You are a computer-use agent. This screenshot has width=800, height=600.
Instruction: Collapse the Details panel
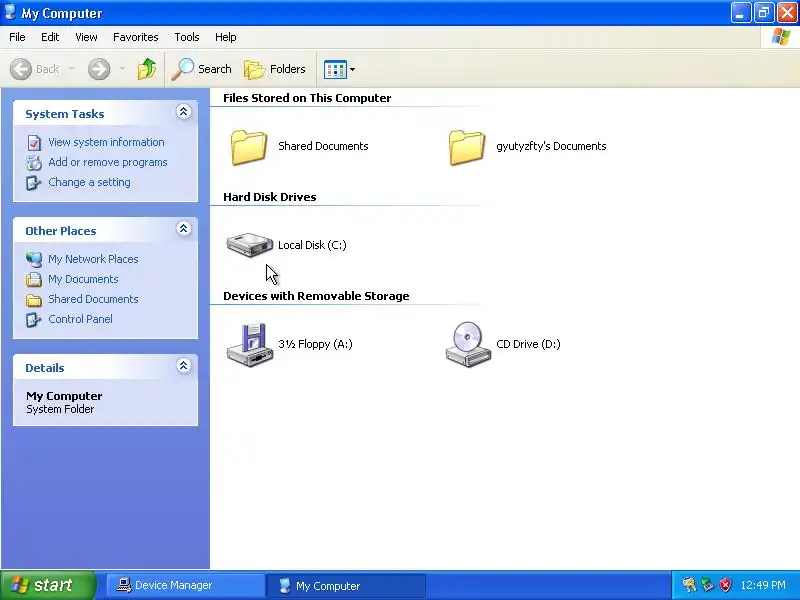183,365
